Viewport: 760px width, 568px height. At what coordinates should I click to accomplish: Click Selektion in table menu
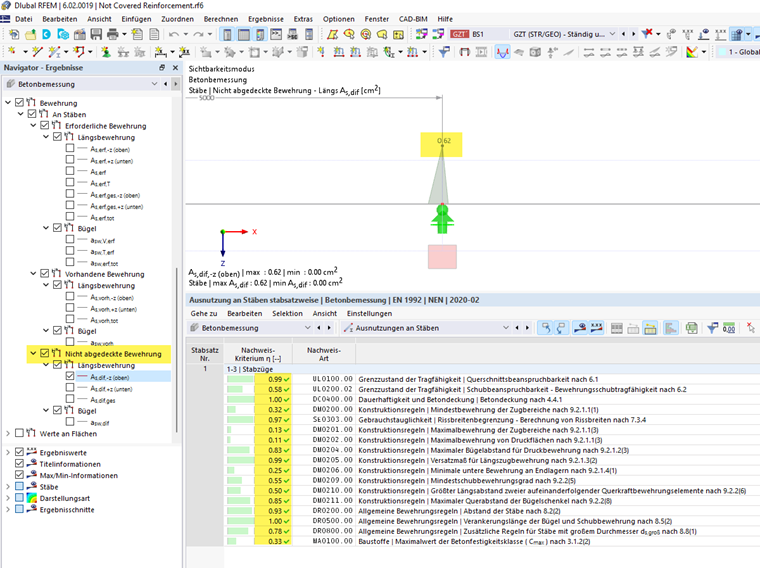[x=287, y=314]
